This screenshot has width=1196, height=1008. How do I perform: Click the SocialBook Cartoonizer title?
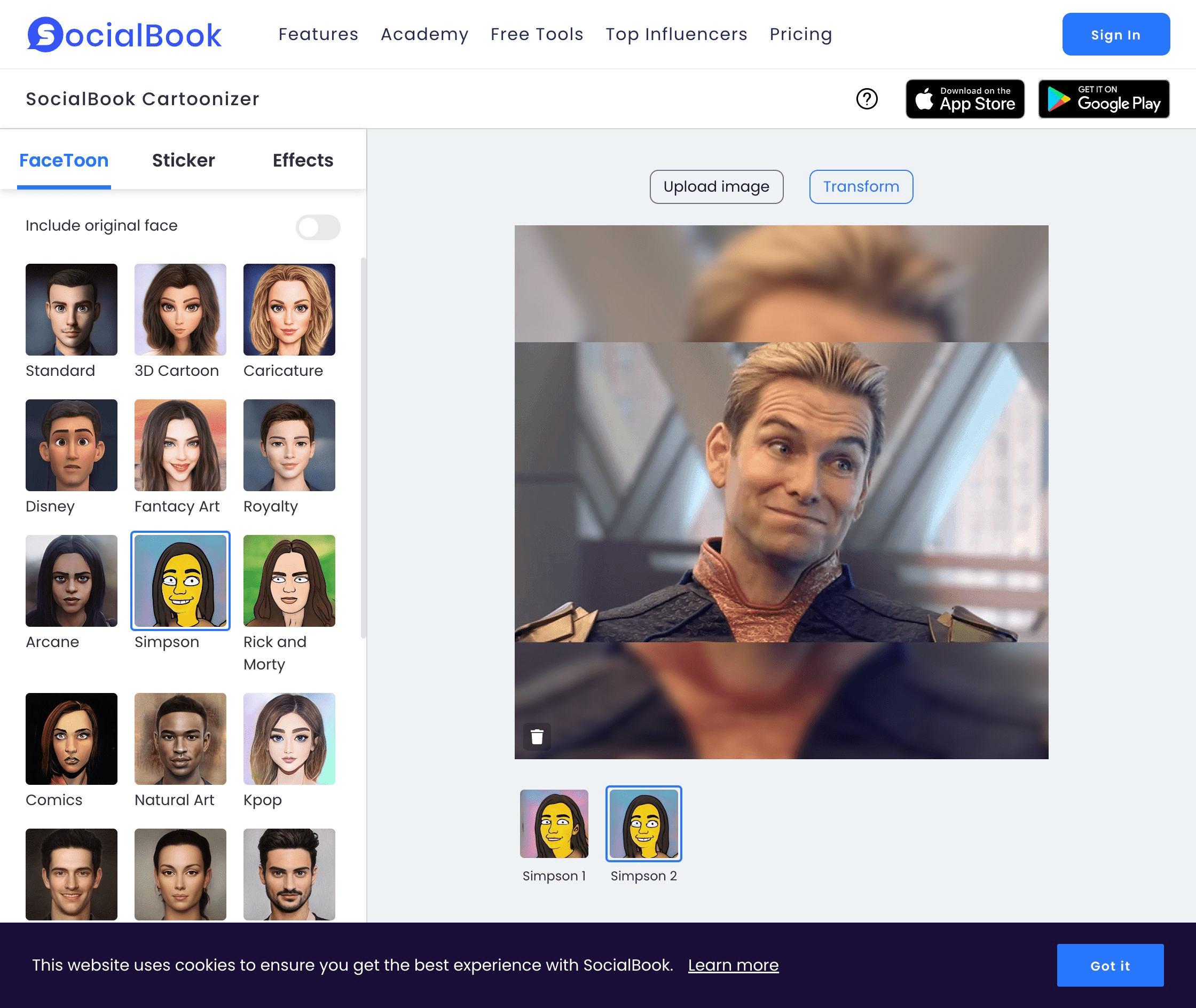coord(142,99)
